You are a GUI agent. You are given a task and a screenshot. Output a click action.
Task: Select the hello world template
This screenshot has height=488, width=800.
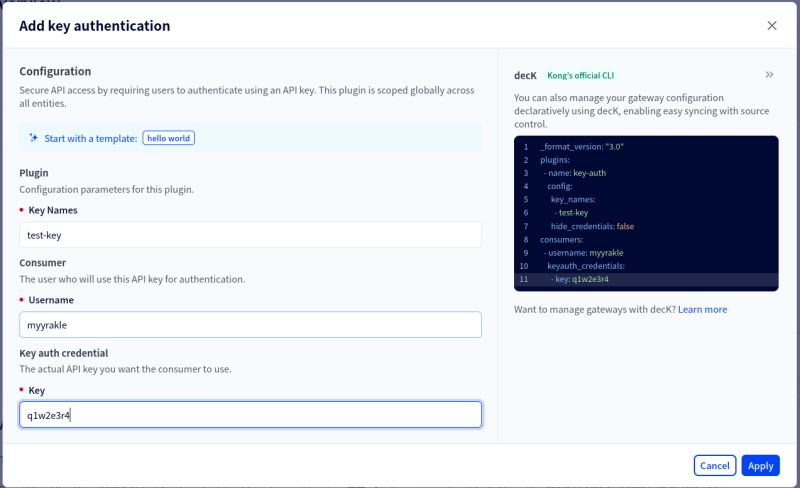(x=168, y=138)
